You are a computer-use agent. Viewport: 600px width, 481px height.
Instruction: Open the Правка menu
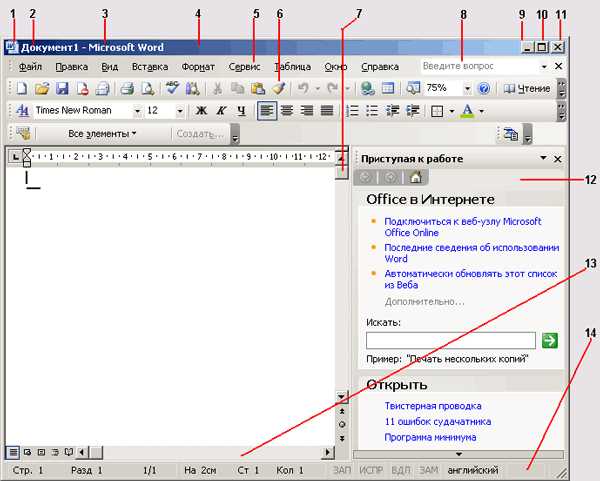[x=72, y=67]
